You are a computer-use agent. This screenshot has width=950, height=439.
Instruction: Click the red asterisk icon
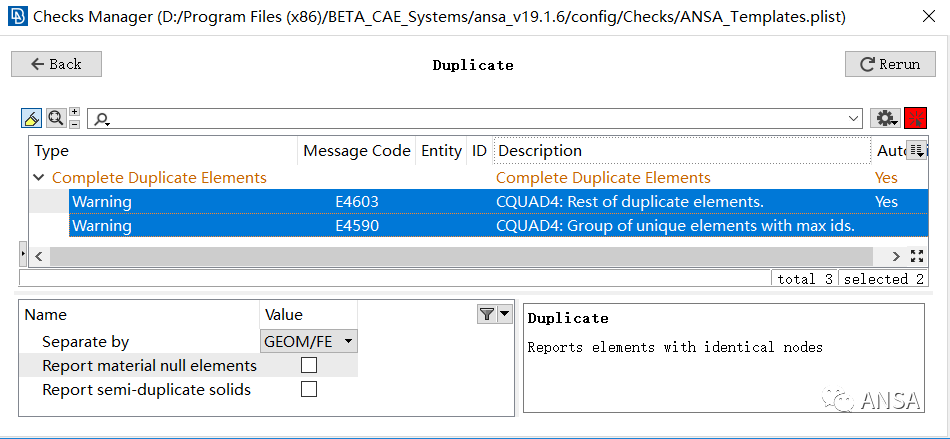click(x=915, y=118)
